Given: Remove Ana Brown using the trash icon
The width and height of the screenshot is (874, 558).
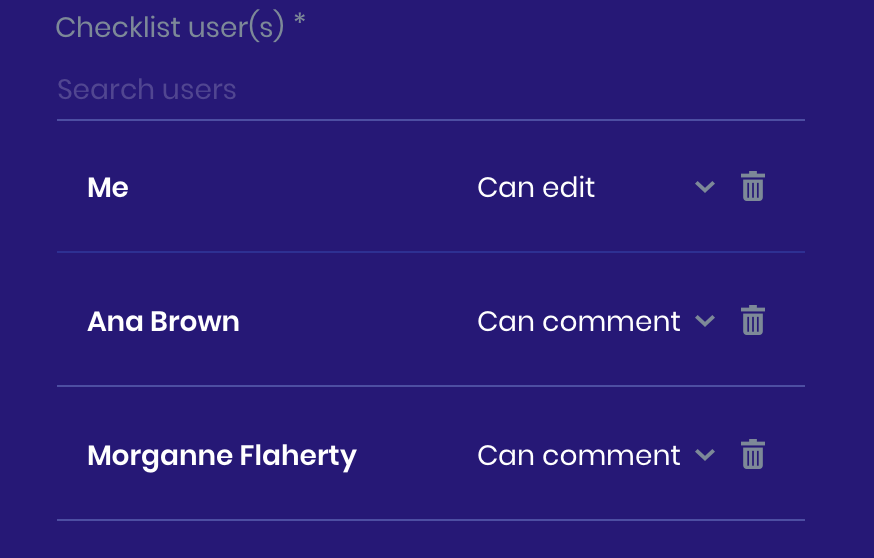Looking at the screenshot, I should (752, 321).
